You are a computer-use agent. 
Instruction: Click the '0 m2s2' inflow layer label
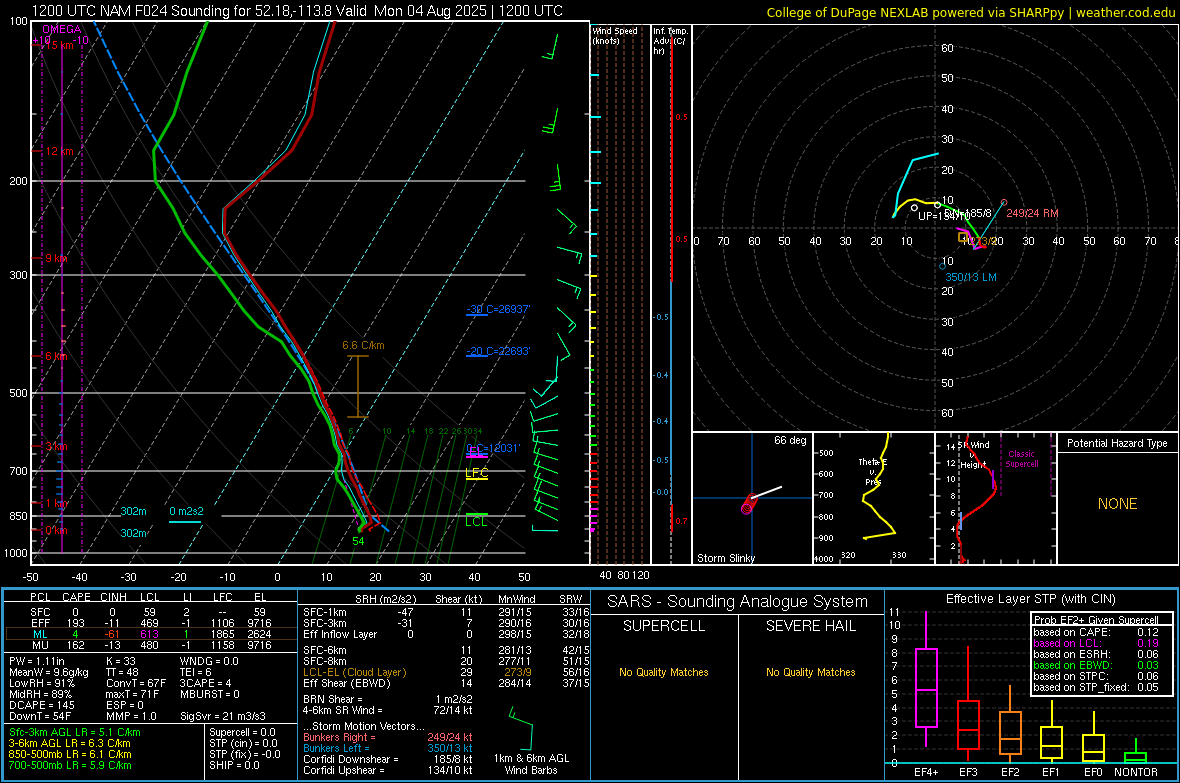(x=186, y=511)
